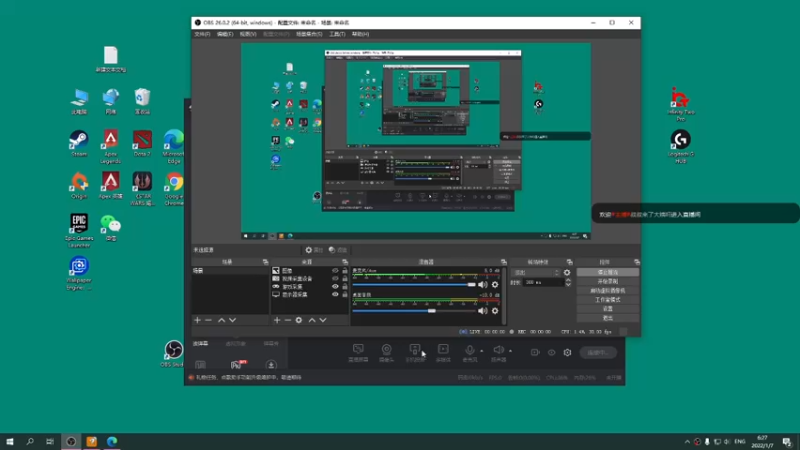Viewport: 800px width, 450px height.
Task: Move the selected source down
Action: [323, 320]
